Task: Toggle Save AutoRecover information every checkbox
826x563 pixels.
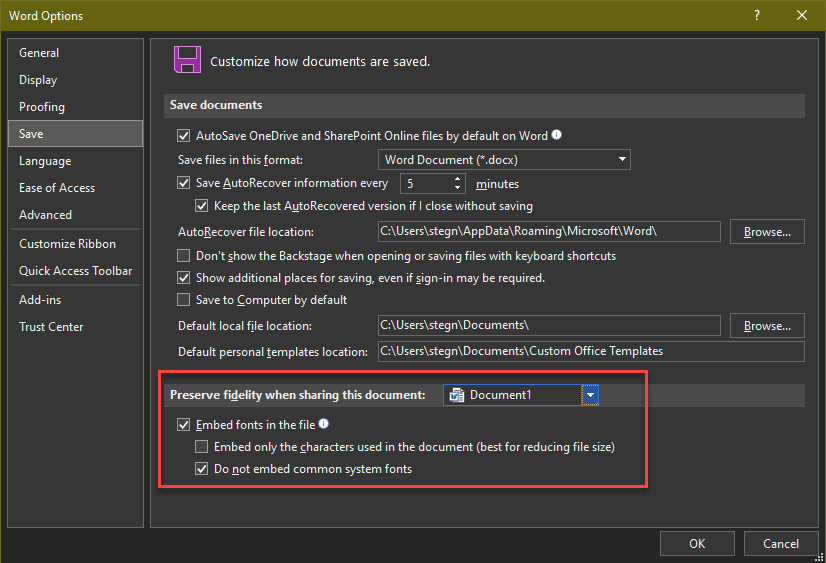Action: point(183,183)
